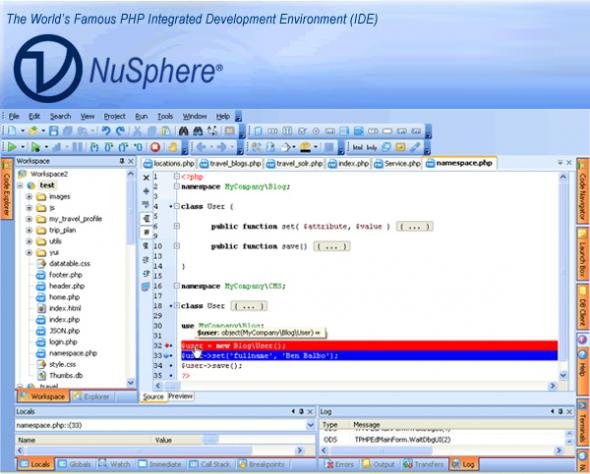Open the Run button dropdown arrow
The image size is (590, 474).
[x=22, y=147]
